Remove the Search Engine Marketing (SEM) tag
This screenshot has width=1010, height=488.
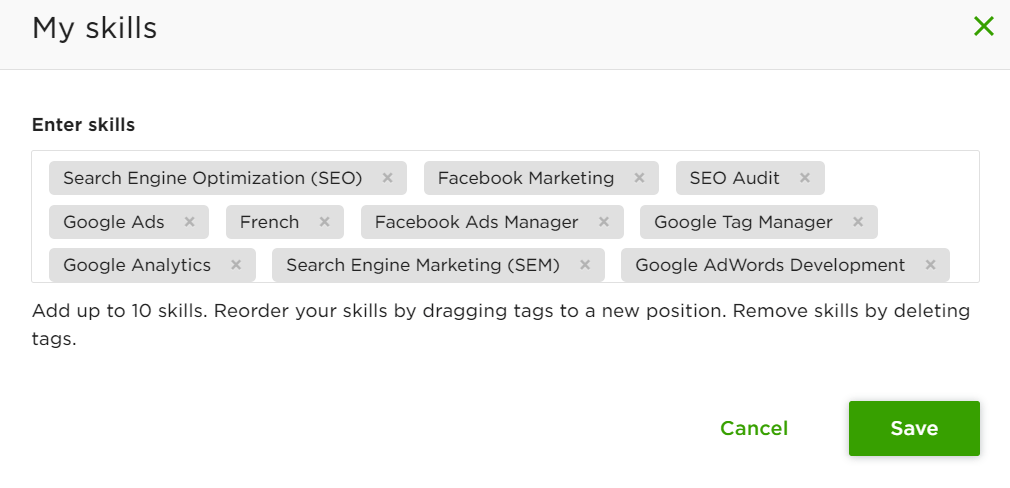click(585, 265)
